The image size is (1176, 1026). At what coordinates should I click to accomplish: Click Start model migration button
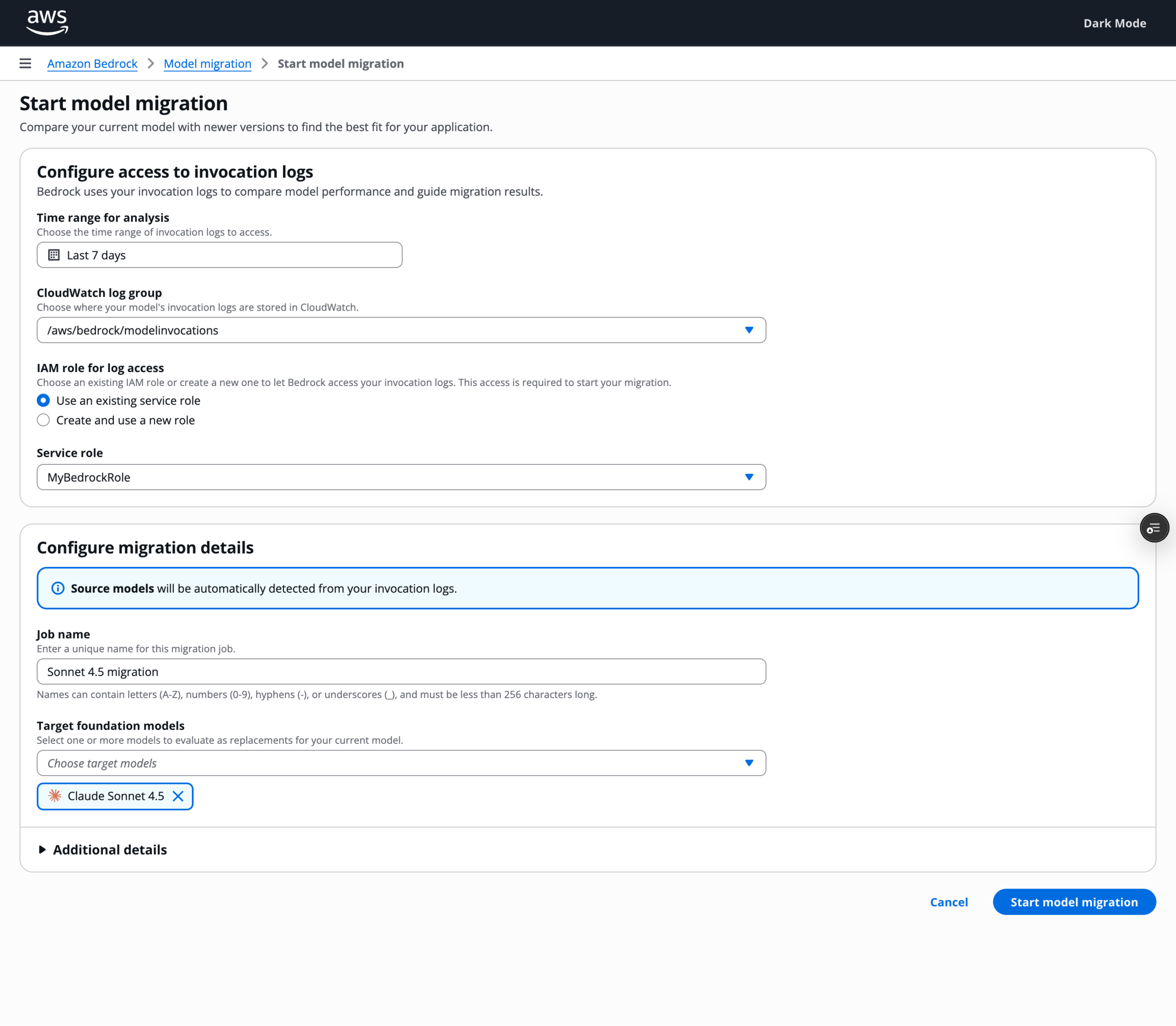[x=1074, y=902]
